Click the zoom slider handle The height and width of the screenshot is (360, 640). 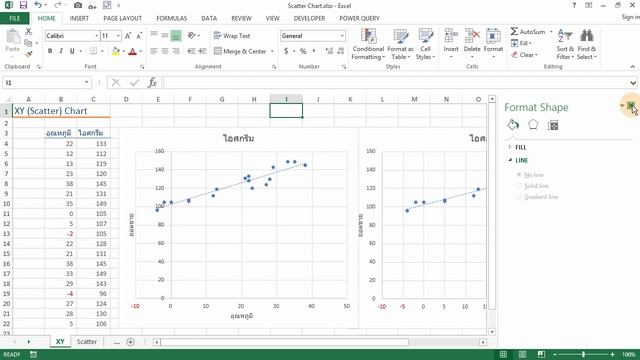click(584, 354)
